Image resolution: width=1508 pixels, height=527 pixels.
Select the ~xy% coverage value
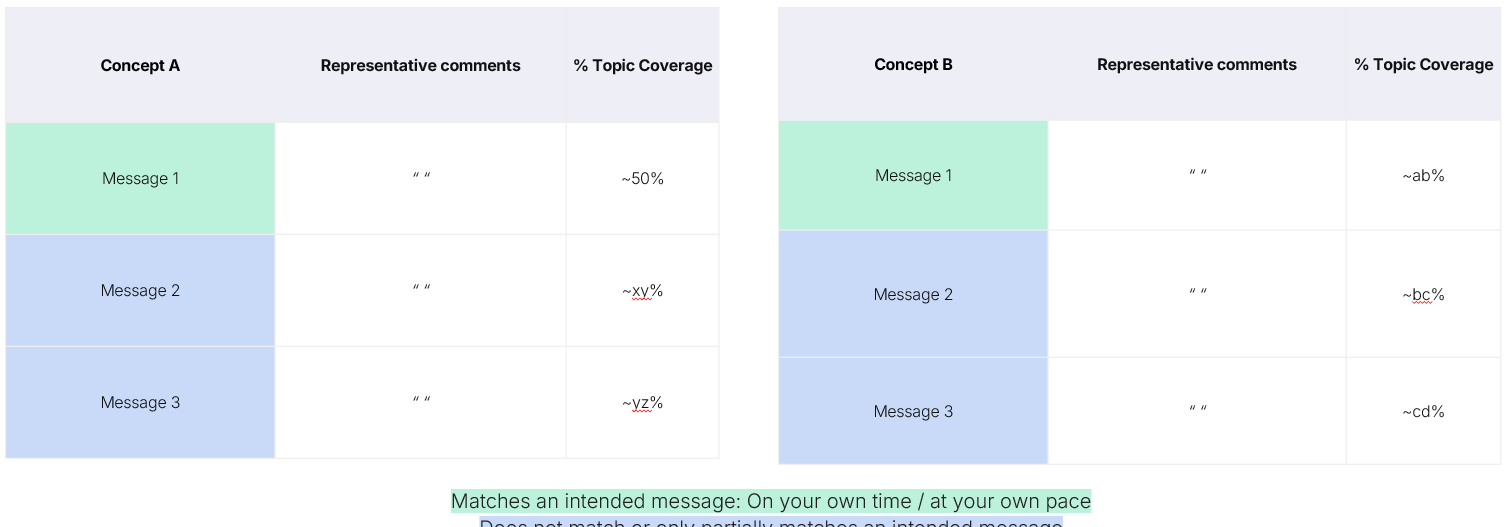[642, 291]
